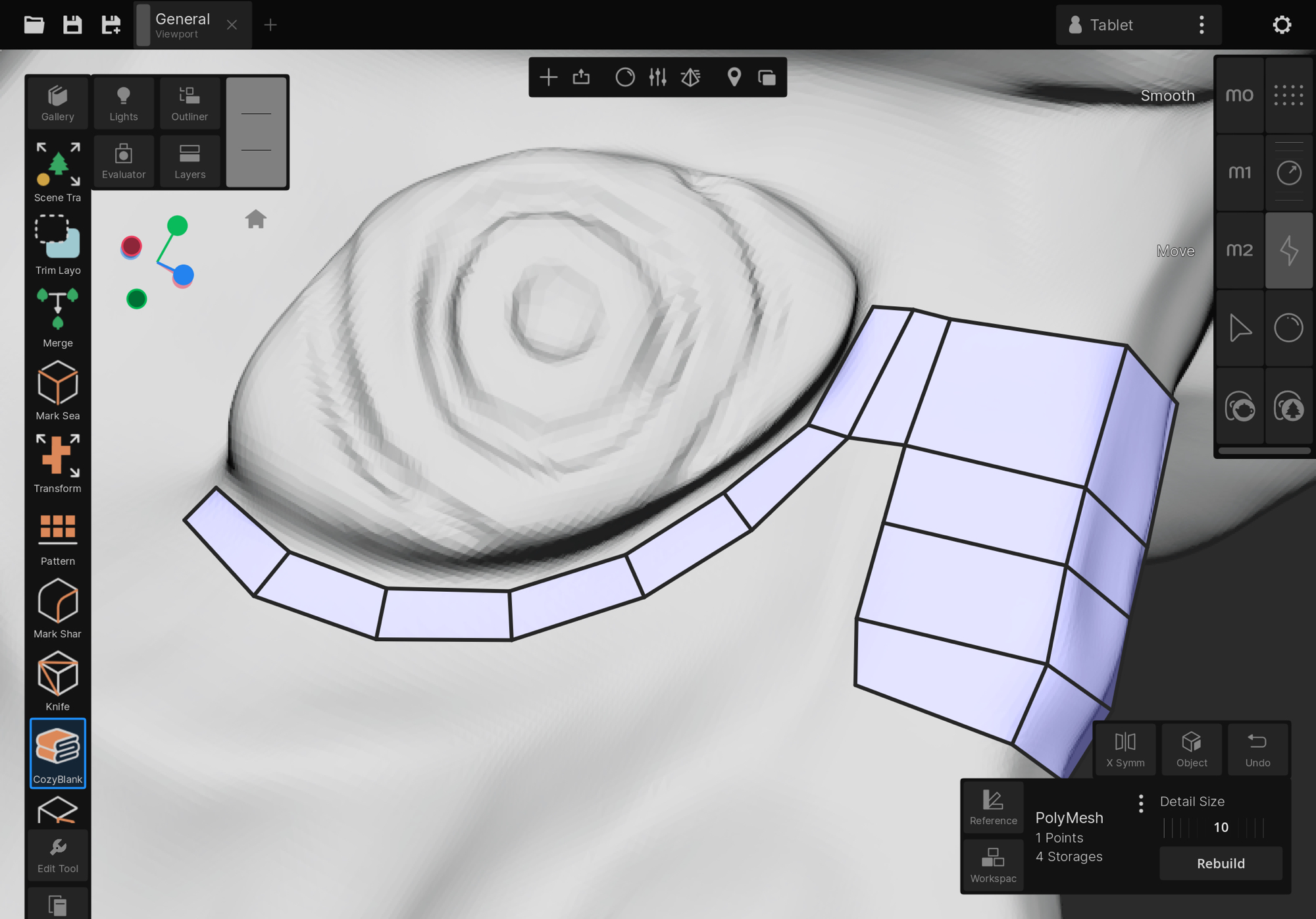1316x919 pixels.
Task: Open PolyMesh three-dot options menu
Action: (x=1141, y=803)
